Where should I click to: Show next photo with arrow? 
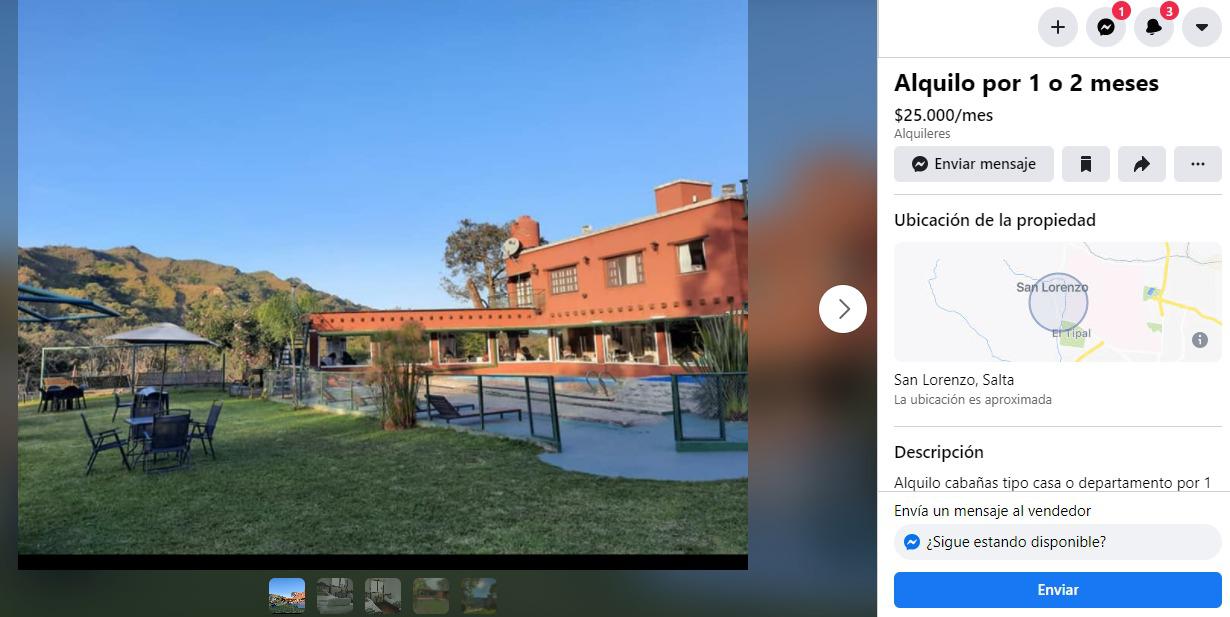pyautogui.click(x=843, y=309)
